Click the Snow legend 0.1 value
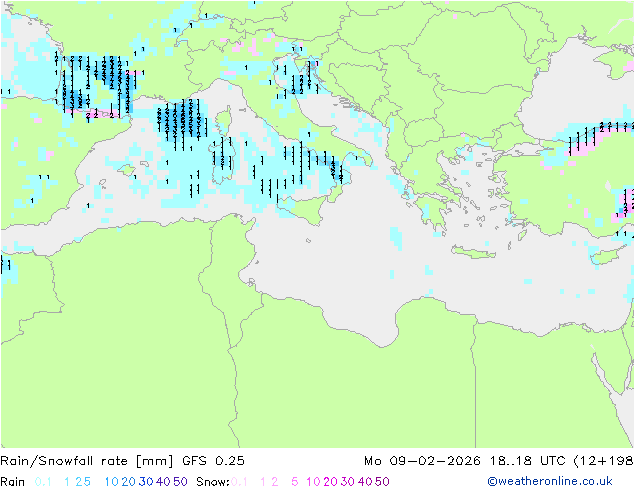The width and height of the screenshot is (634, 490). tap(239, 482)
